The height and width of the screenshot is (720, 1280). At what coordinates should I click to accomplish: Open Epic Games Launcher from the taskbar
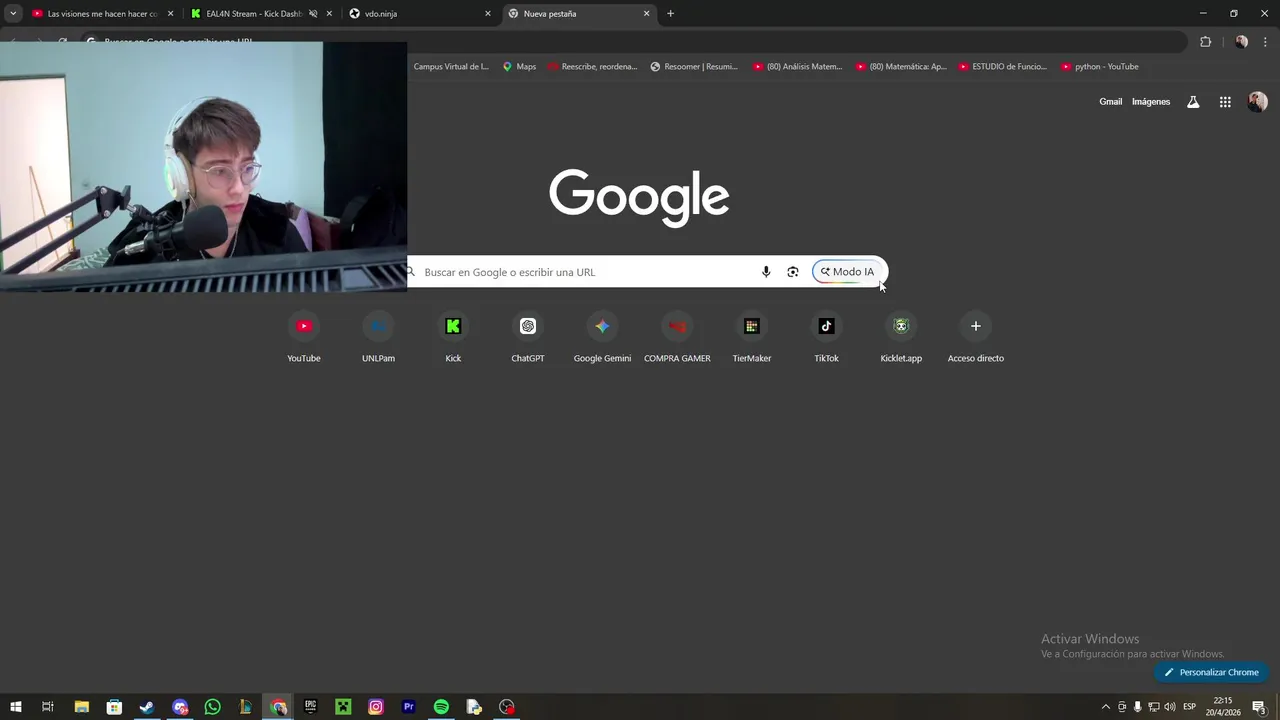(310, 707)
